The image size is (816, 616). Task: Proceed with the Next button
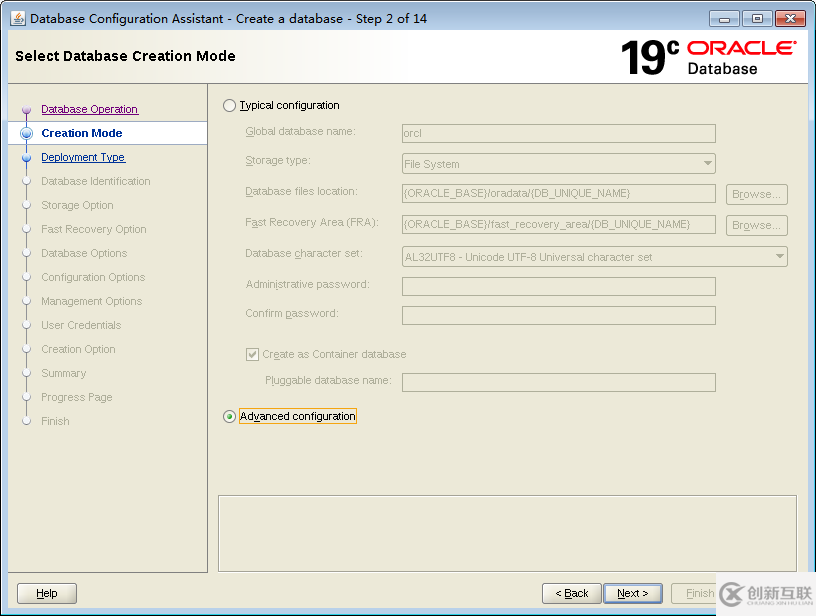coord(633,593)
